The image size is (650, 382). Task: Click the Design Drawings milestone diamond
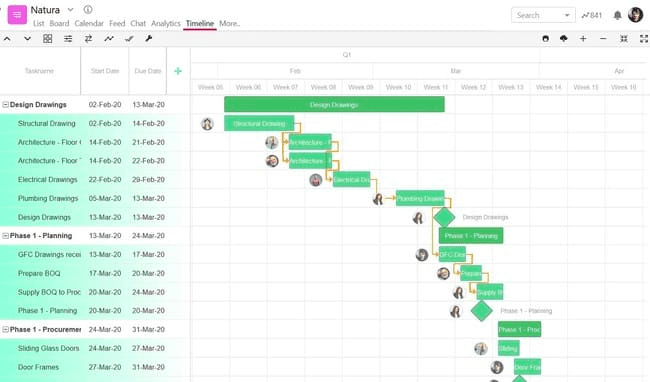point(444,217)
